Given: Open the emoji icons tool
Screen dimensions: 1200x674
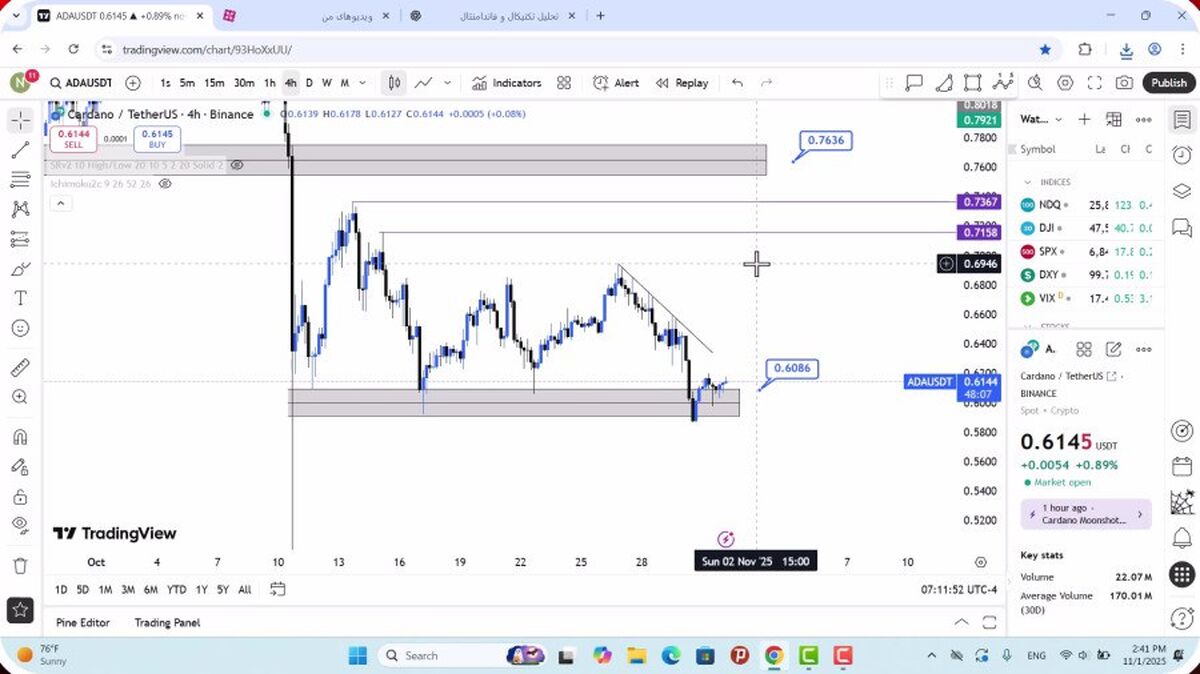Looking at the screenshot, I should click(x=20, y=328).
